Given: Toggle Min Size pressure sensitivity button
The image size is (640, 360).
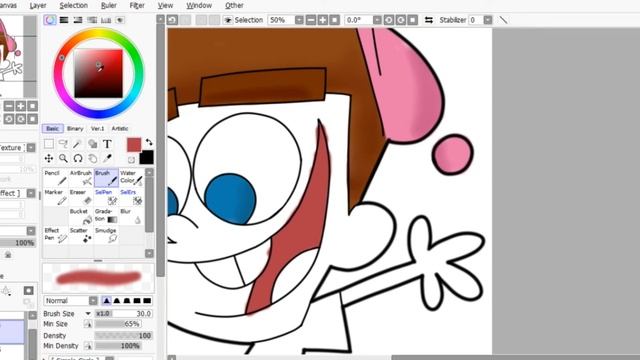Looking at the screenshot, I should click(88, 324).
